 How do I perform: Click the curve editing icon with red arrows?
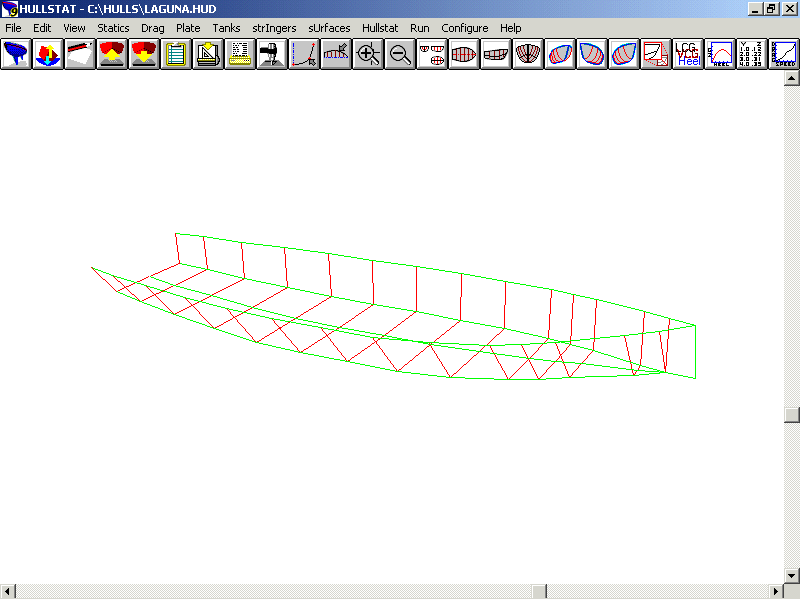click(x=304, y=54)
